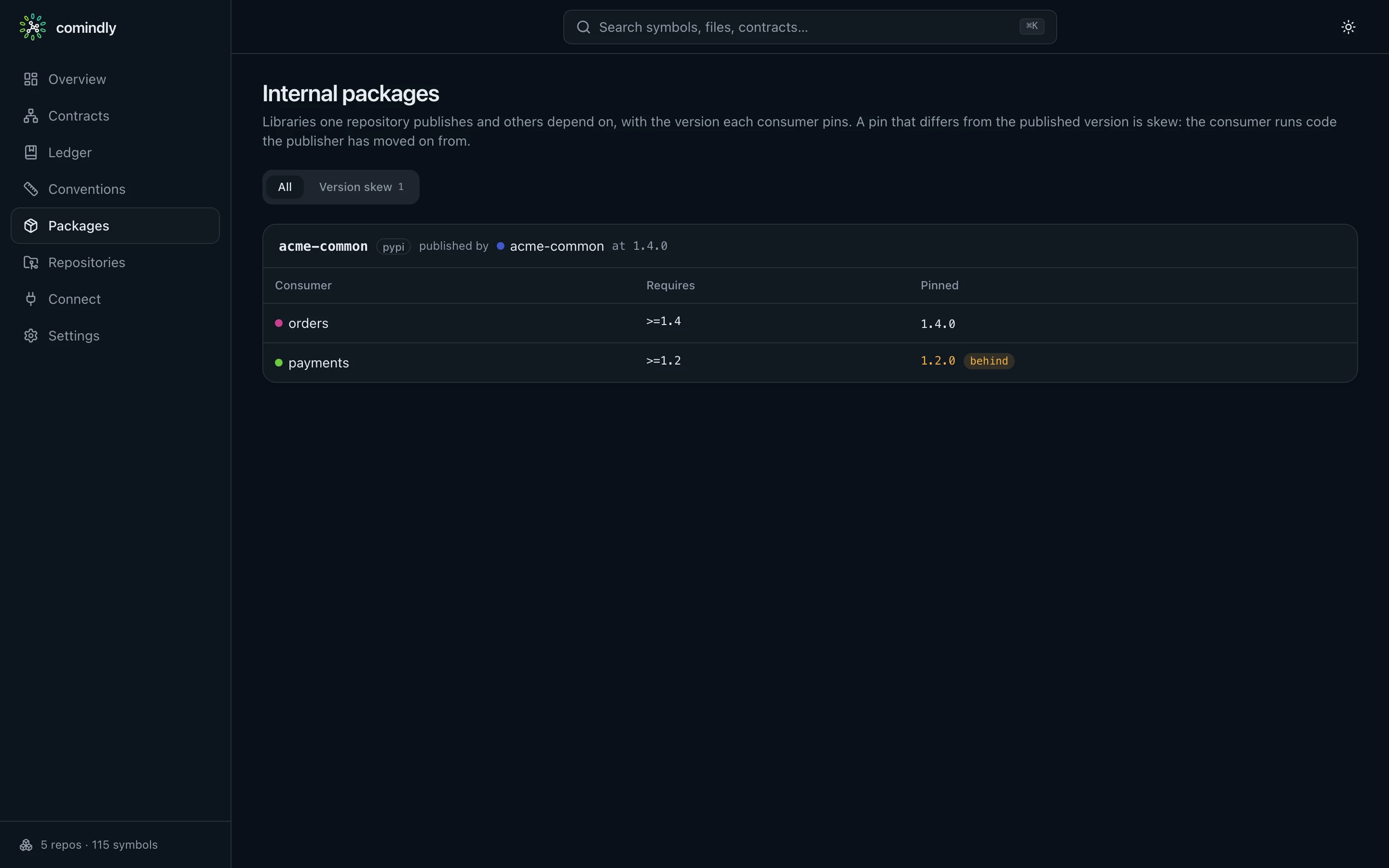The width and height of the screenshot is (1389, 868).
Task: Open the Overview menu label
Action: 77,79
